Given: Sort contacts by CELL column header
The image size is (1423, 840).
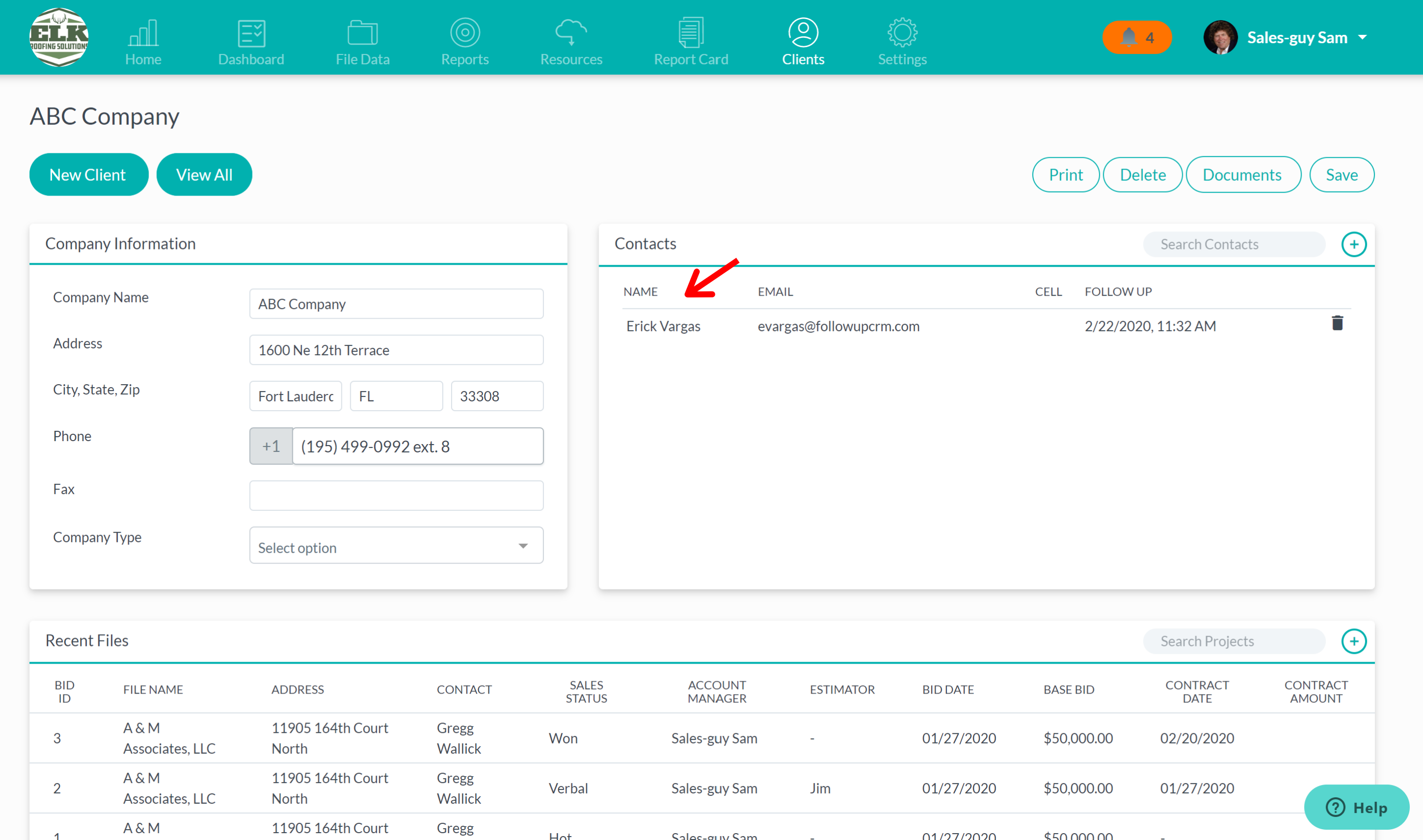Looking at the screenshot, I should point(1048,291).
